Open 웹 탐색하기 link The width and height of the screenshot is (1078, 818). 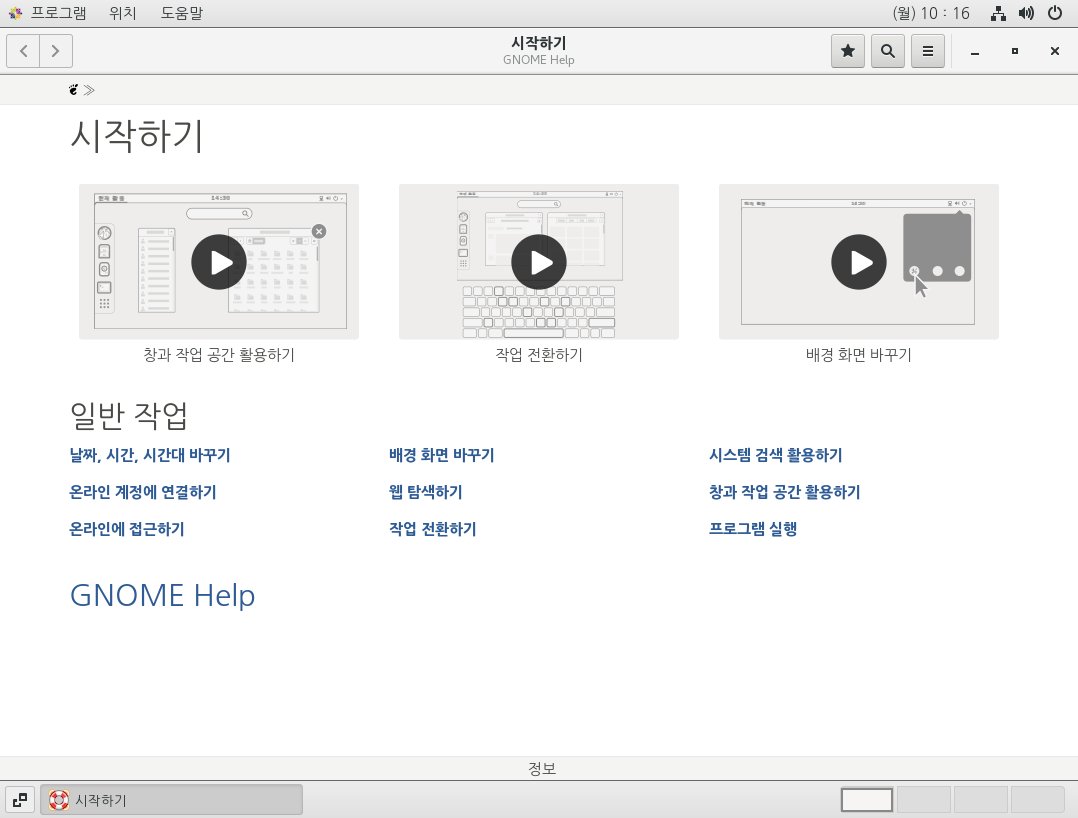pos(426,492)
